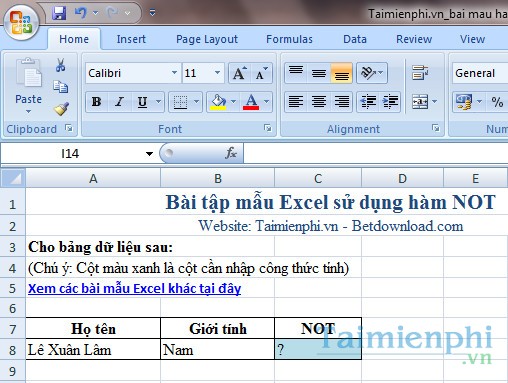Open the Office Button menu
508x383 pixels.
click(x=21, y=23)
